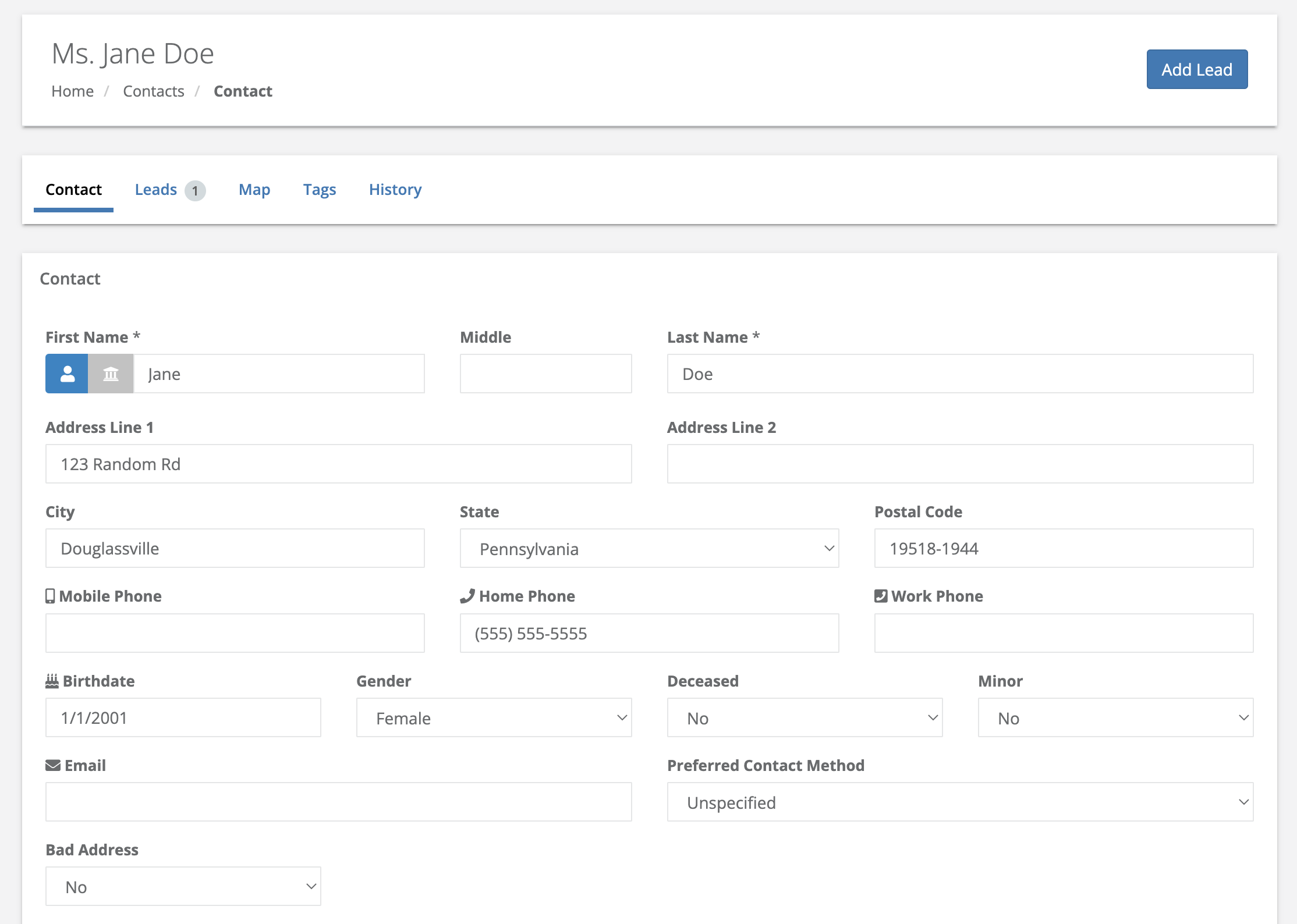This screenshot has width=1297, height=924.
Task: Click the Bad Address label
Action: (x=92, y=850)
